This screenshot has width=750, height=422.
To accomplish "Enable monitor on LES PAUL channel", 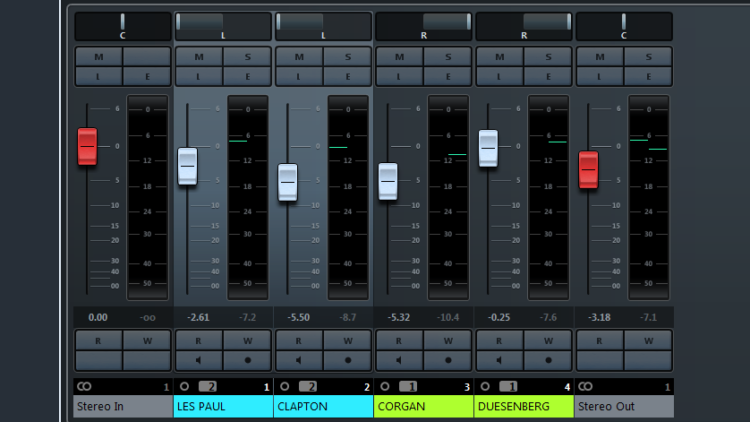I will 199,360.
